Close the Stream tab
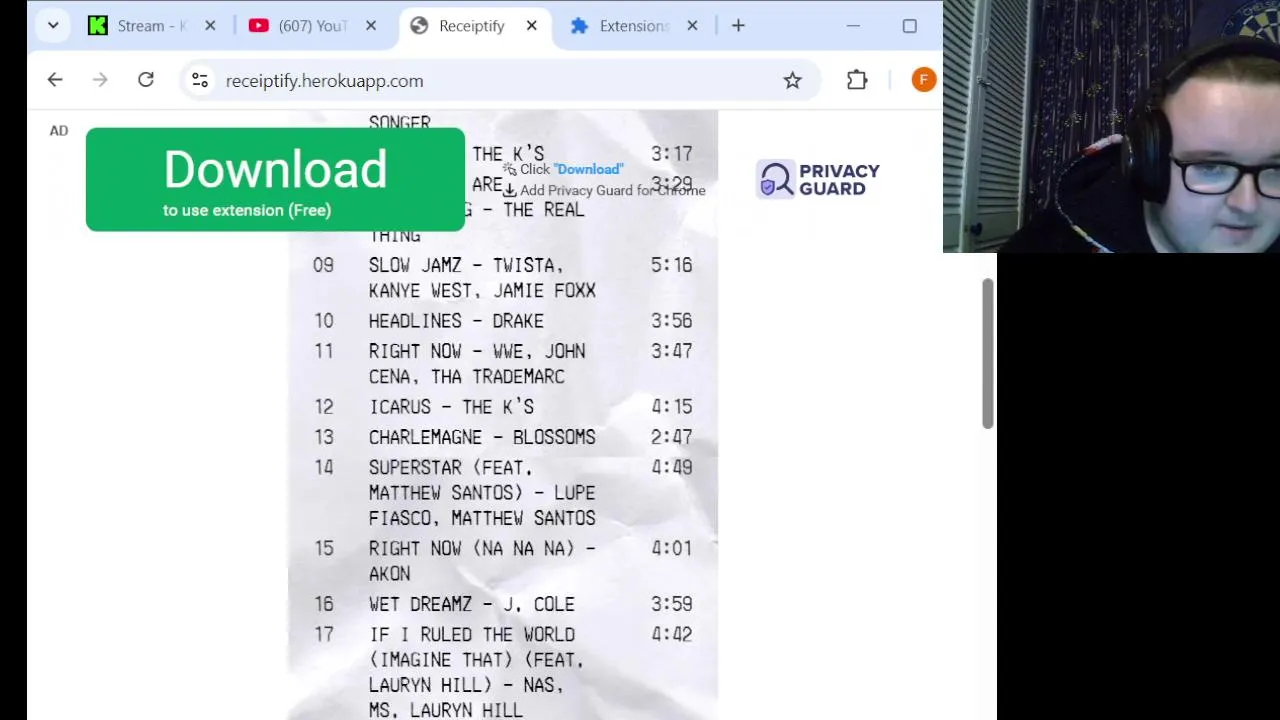 pyautogui.click(x=210, y=26)
